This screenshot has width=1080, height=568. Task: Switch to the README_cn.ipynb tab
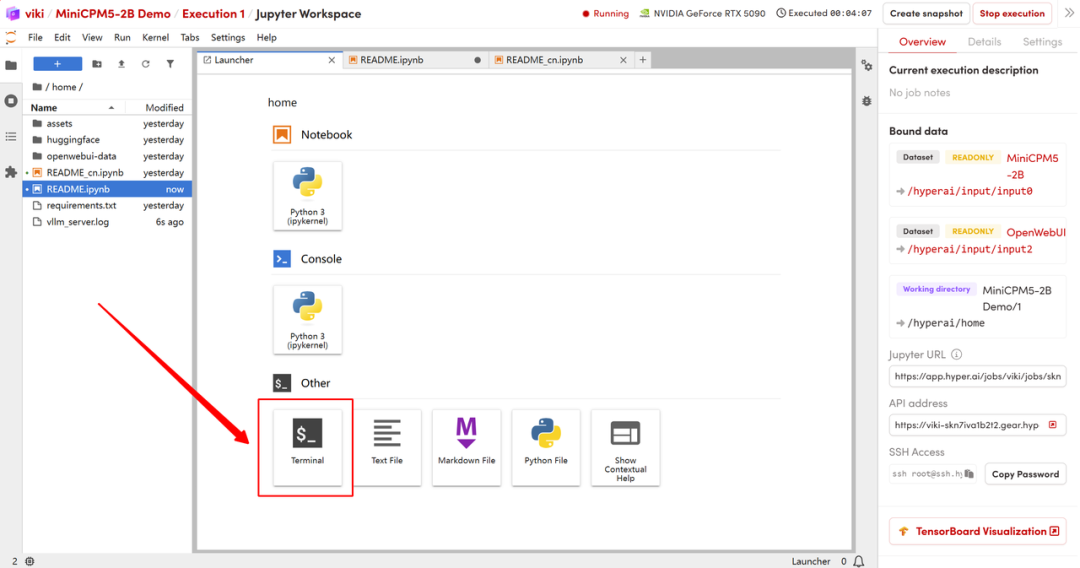point(544,60)
